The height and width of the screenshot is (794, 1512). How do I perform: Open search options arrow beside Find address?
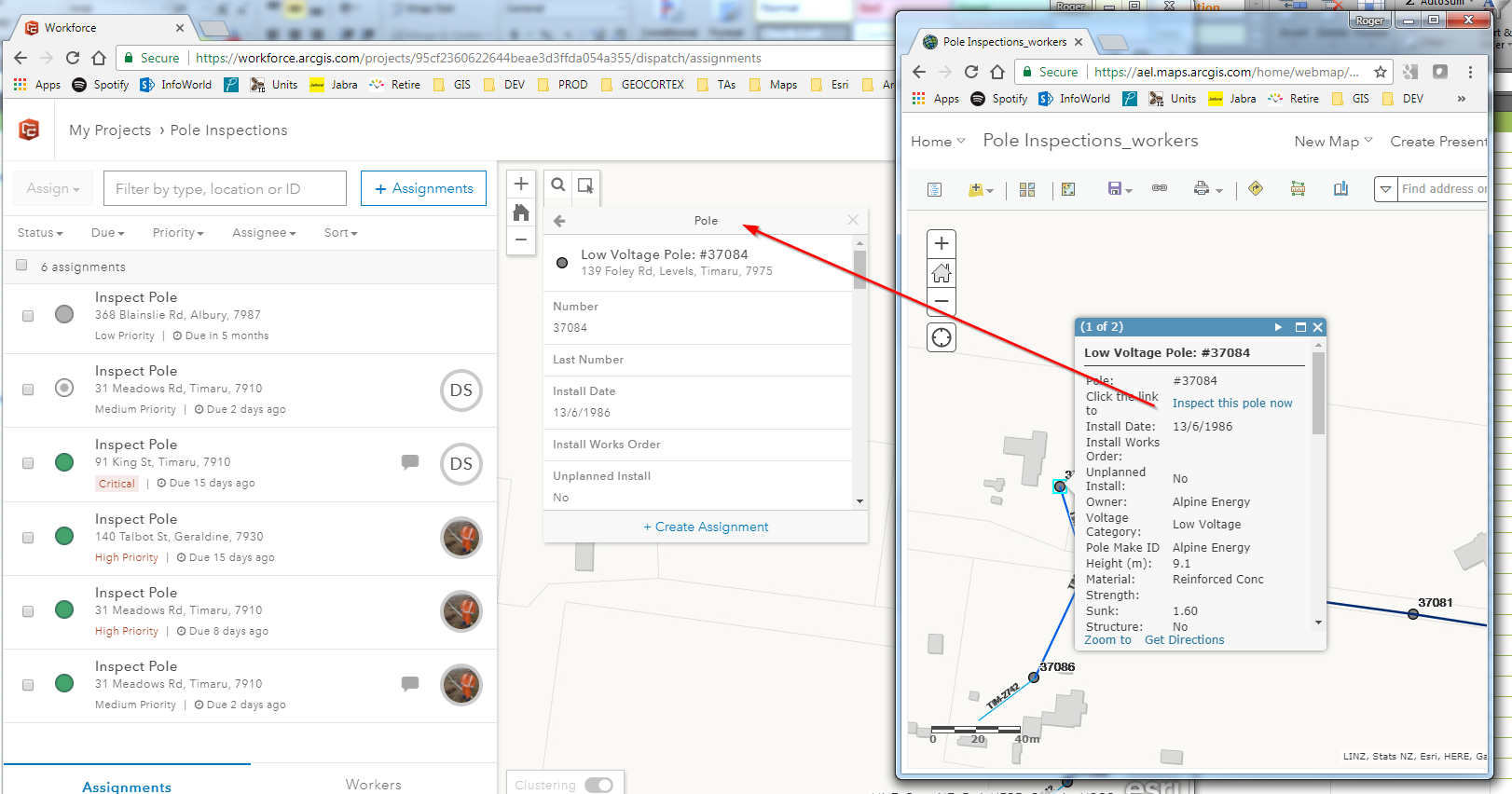pyautogui.click(x=1386, y=189)
